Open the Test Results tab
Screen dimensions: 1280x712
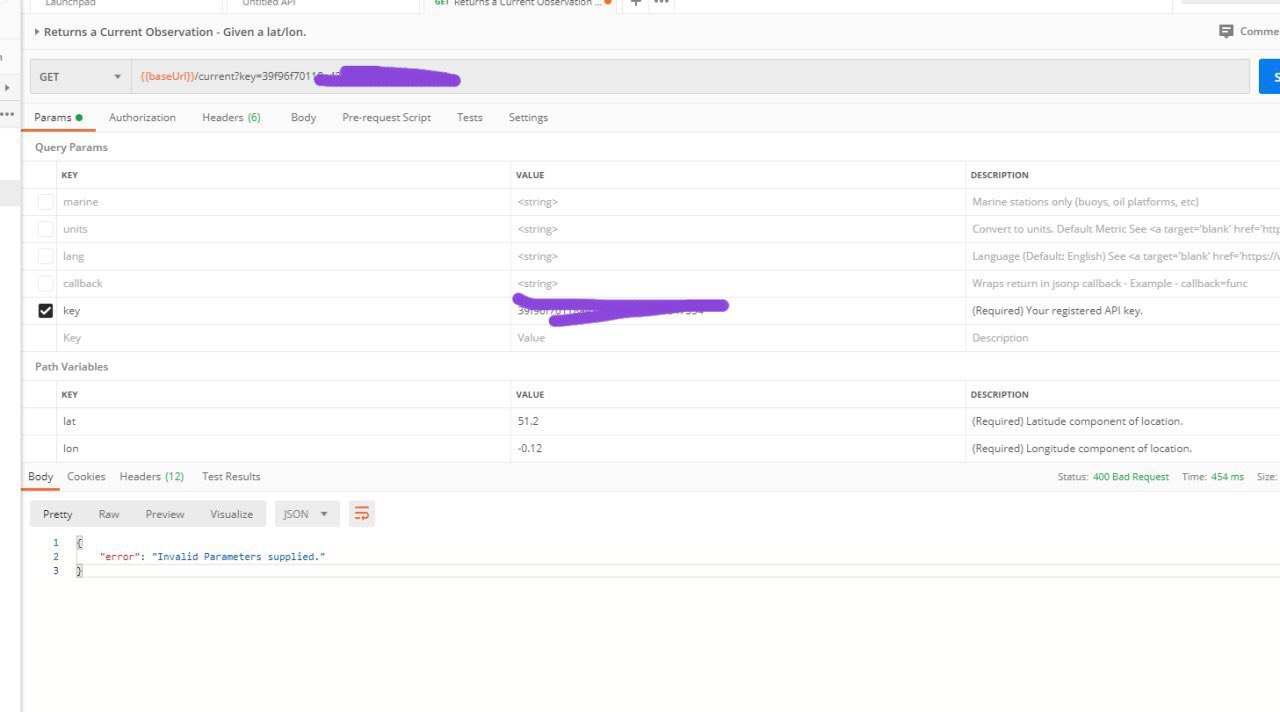coord(231,476)
